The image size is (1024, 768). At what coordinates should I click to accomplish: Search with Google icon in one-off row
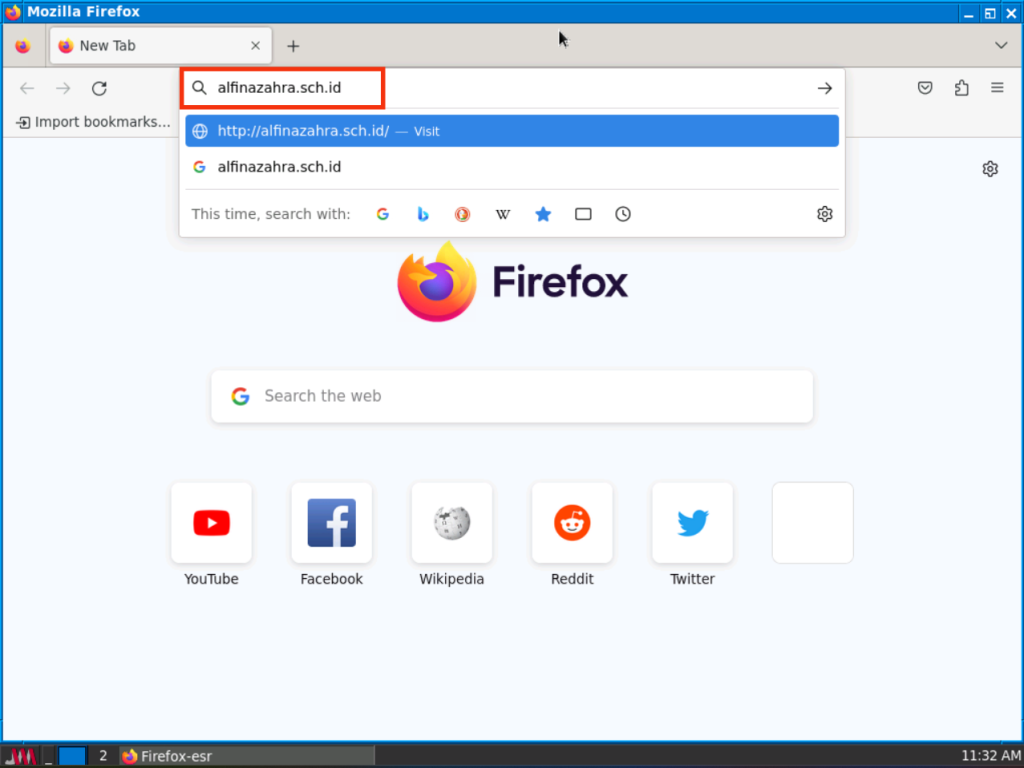(382, 214)
